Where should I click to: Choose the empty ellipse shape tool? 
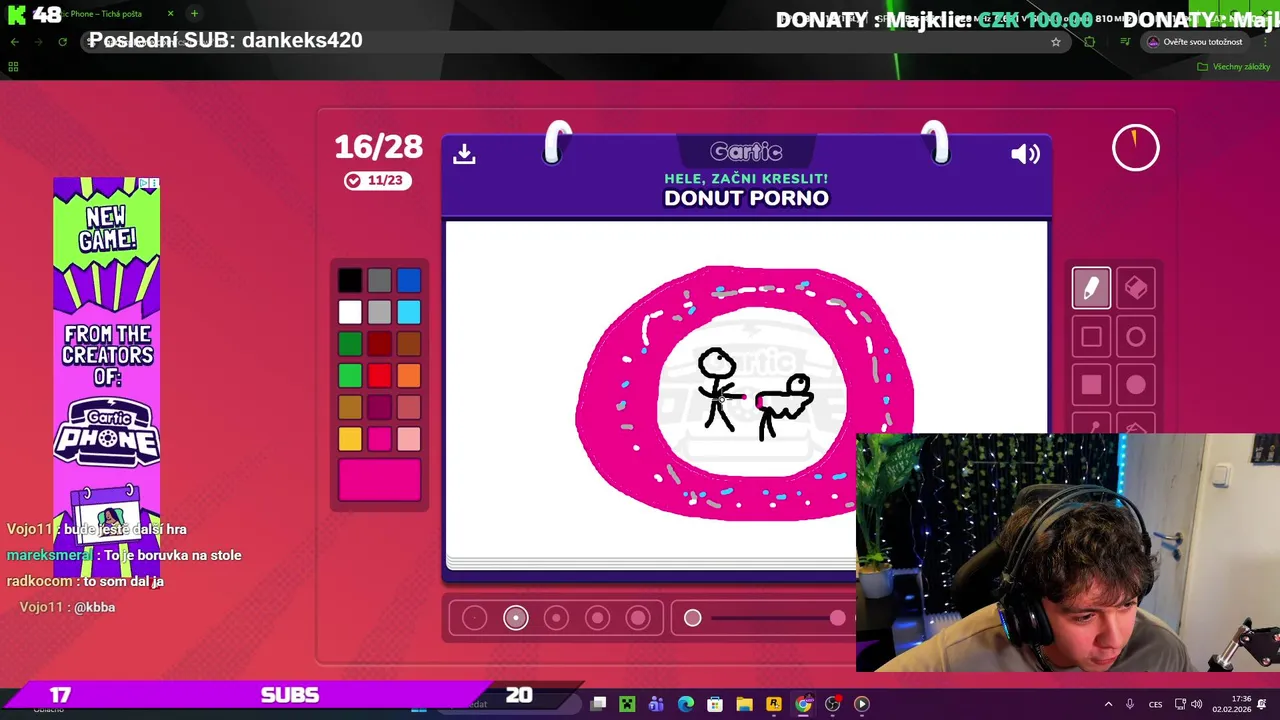click(1136, 337)
